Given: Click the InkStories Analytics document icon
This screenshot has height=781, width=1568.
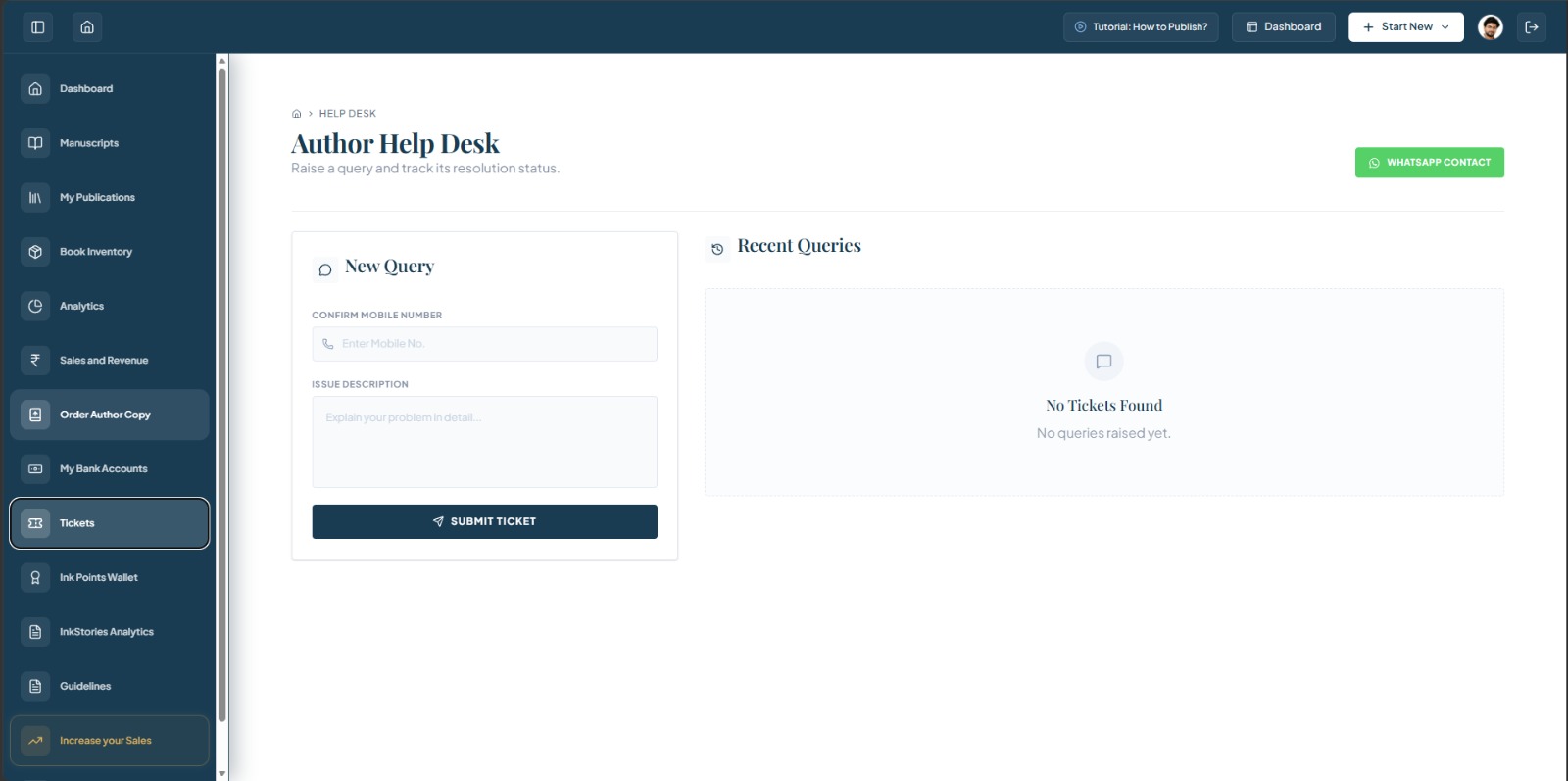Looking at the screenshot, I should pyautogui.click(x=35, y=632).
